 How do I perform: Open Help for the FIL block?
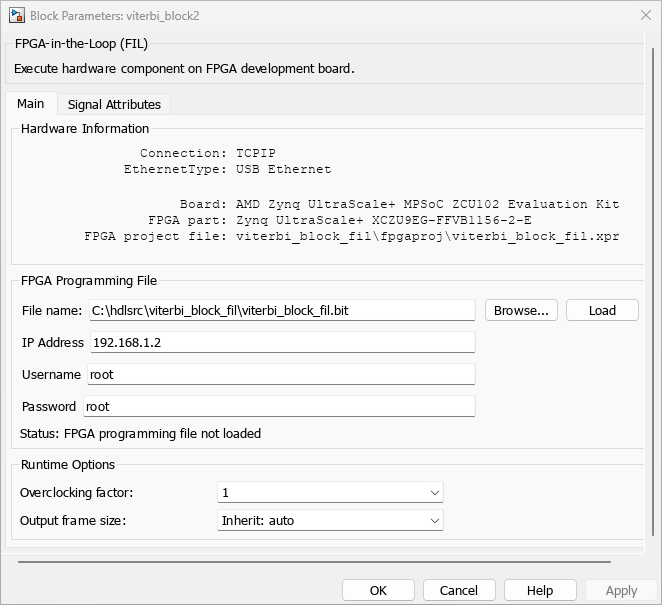(540, 590)
